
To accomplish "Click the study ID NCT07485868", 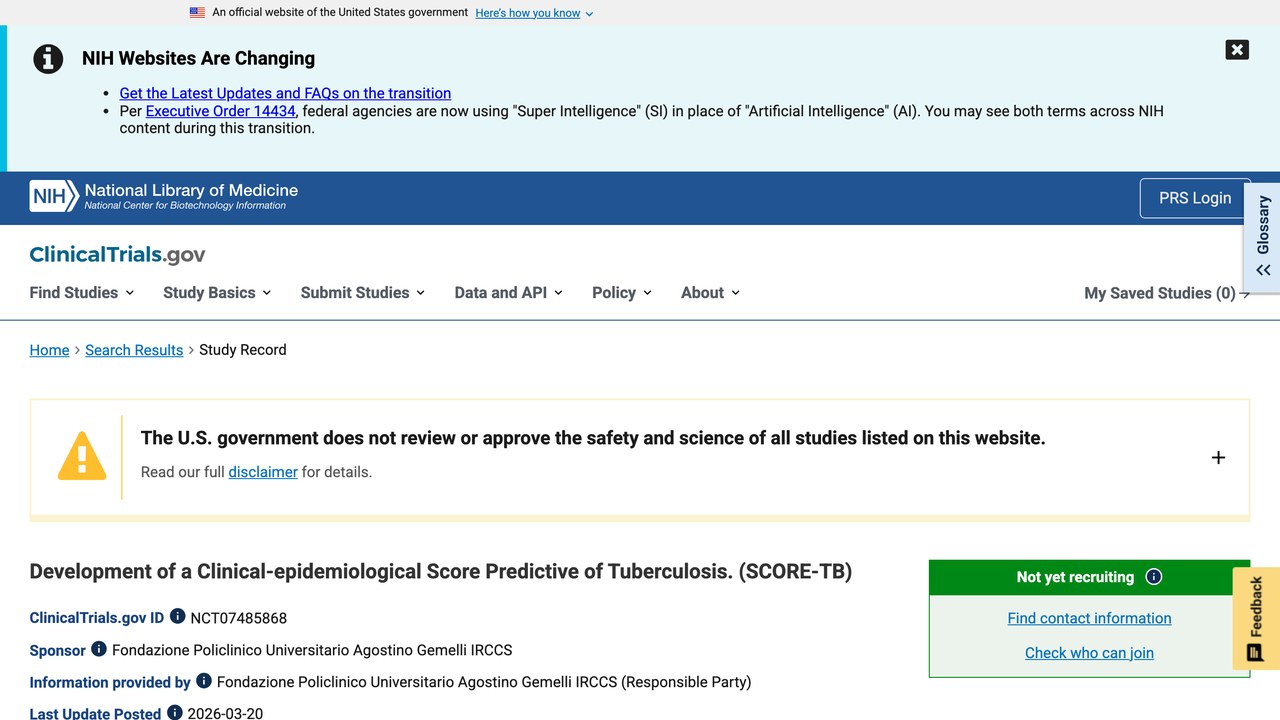I will coord(239,618).
